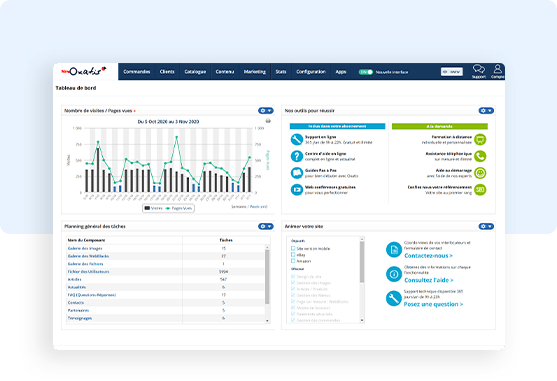557x381 pixels.
Task: Click the Consultez l'aide info icon
Action: [x=394, y=274]
